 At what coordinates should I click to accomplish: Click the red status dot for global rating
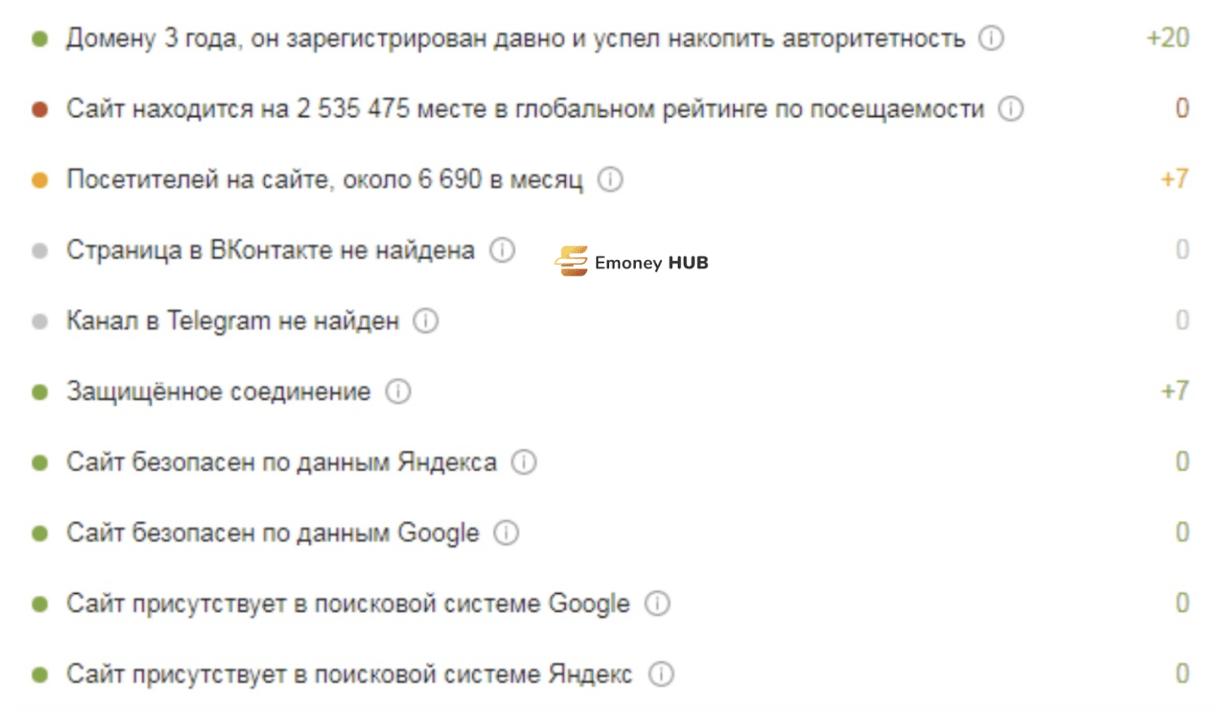40,110
